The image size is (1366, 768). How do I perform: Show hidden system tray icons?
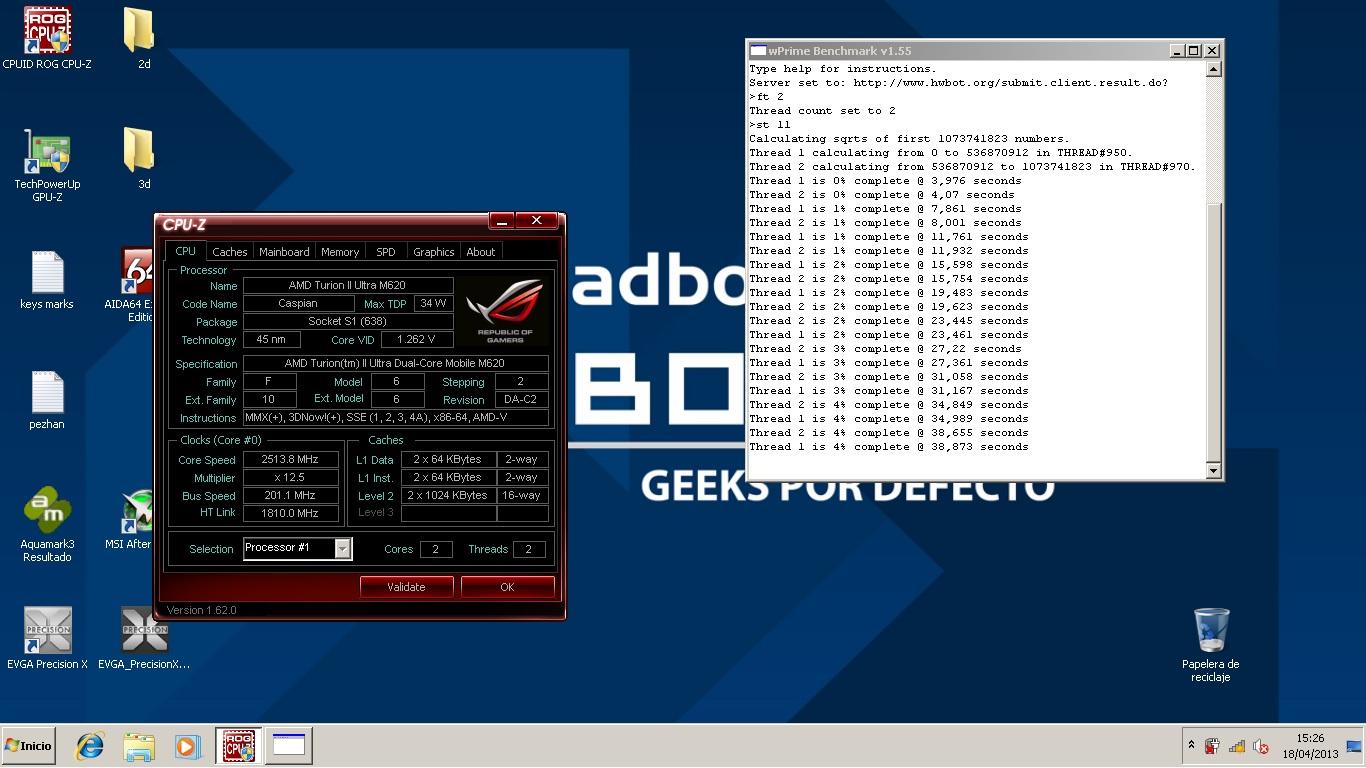(x=1191, y=746)
